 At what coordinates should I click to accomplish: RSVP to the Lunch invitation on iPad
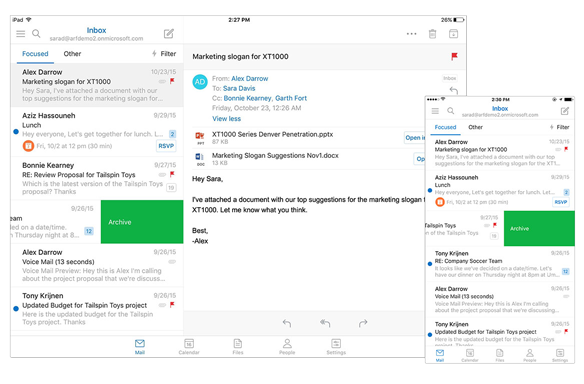tap(166, 146)
